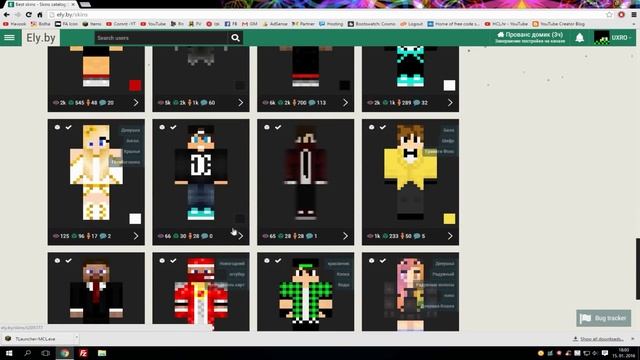The width and height of the screenshot is (640, 360).
Task: Open details arrow on the 2k 545 skin card
Action: click(x=136, y=103)
